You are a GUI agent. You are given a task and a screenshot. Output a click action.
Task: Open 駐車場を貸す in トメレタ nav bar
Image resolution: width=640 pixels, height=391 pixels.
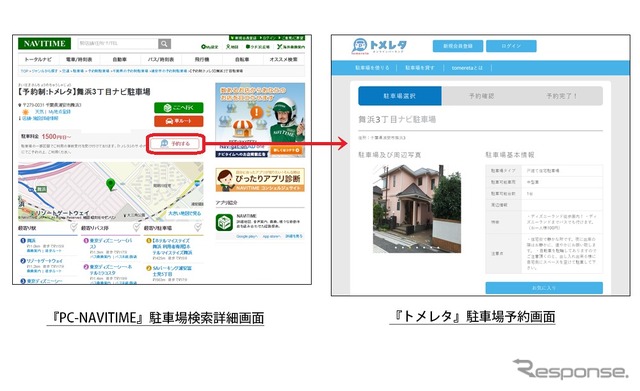(x=420, y=68)
